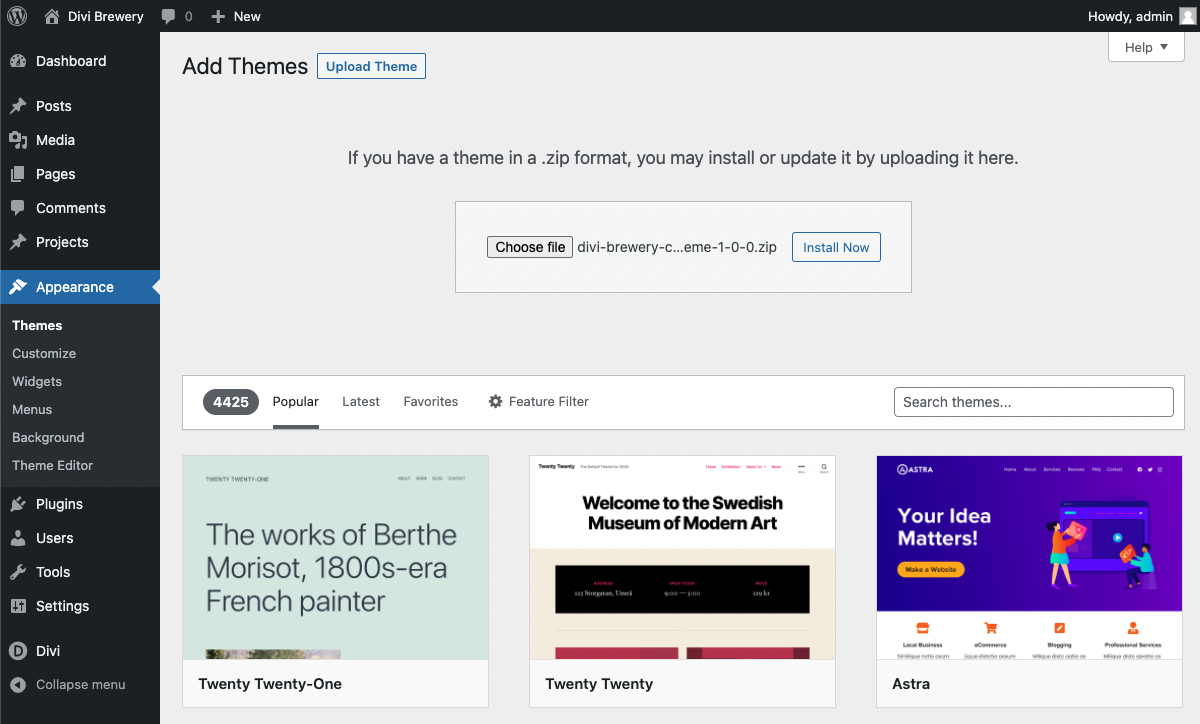The height and width of the screenshot is (724, 1200).
Task: Go to the Posts menu
Action: click(x=80, y=106)
